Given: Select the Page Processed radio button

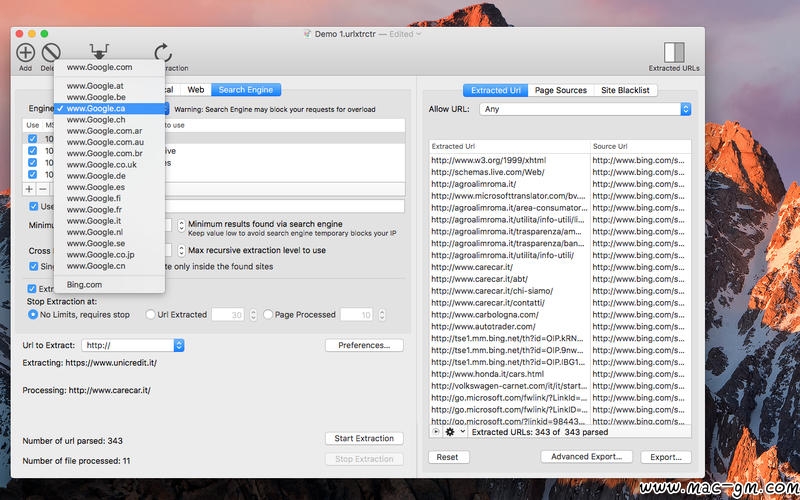Looking at the screenshot, I should pos(268,314).
